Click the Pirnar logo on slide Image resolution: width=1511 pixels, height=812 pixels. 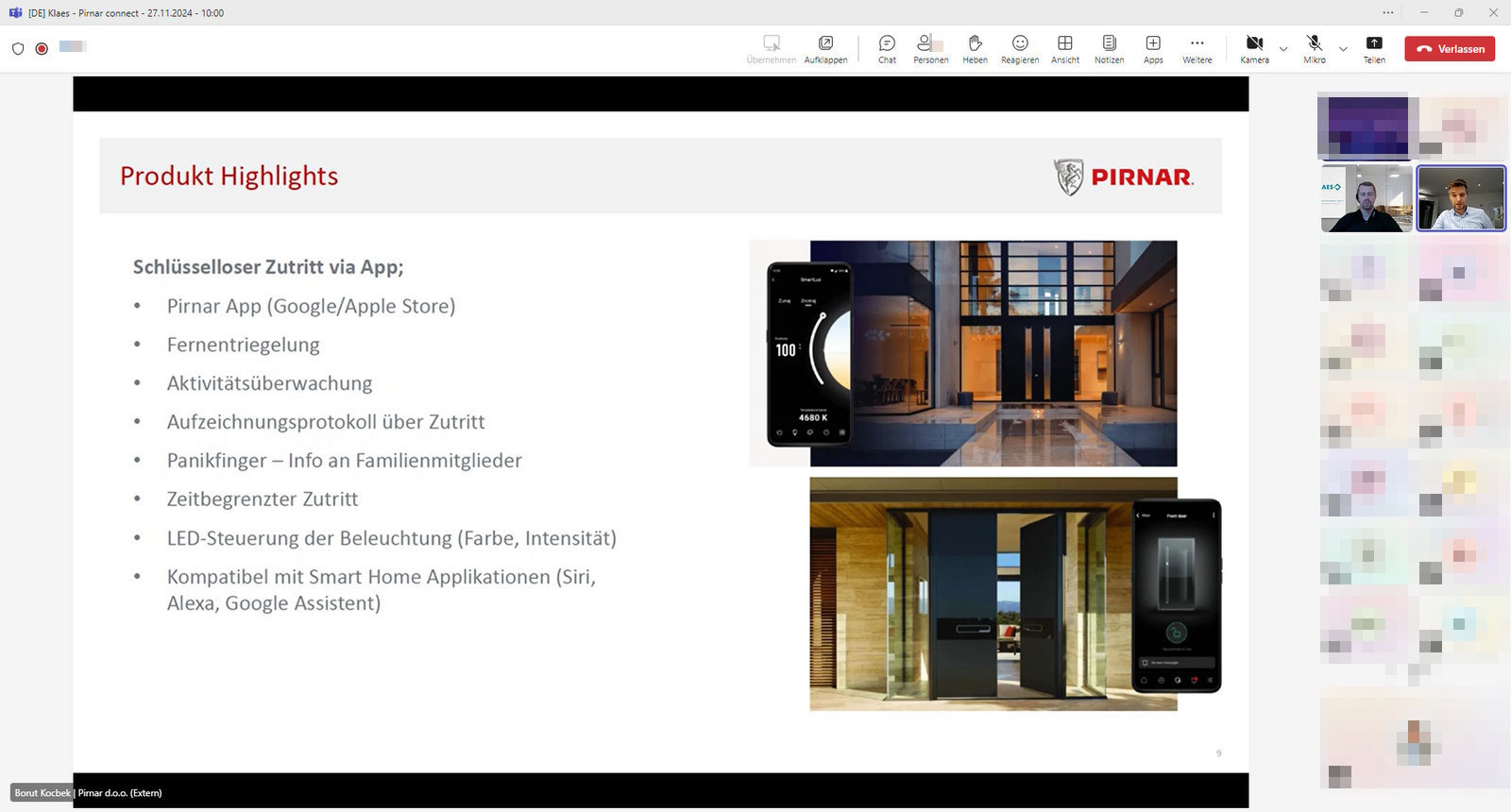pos(1124,177)
